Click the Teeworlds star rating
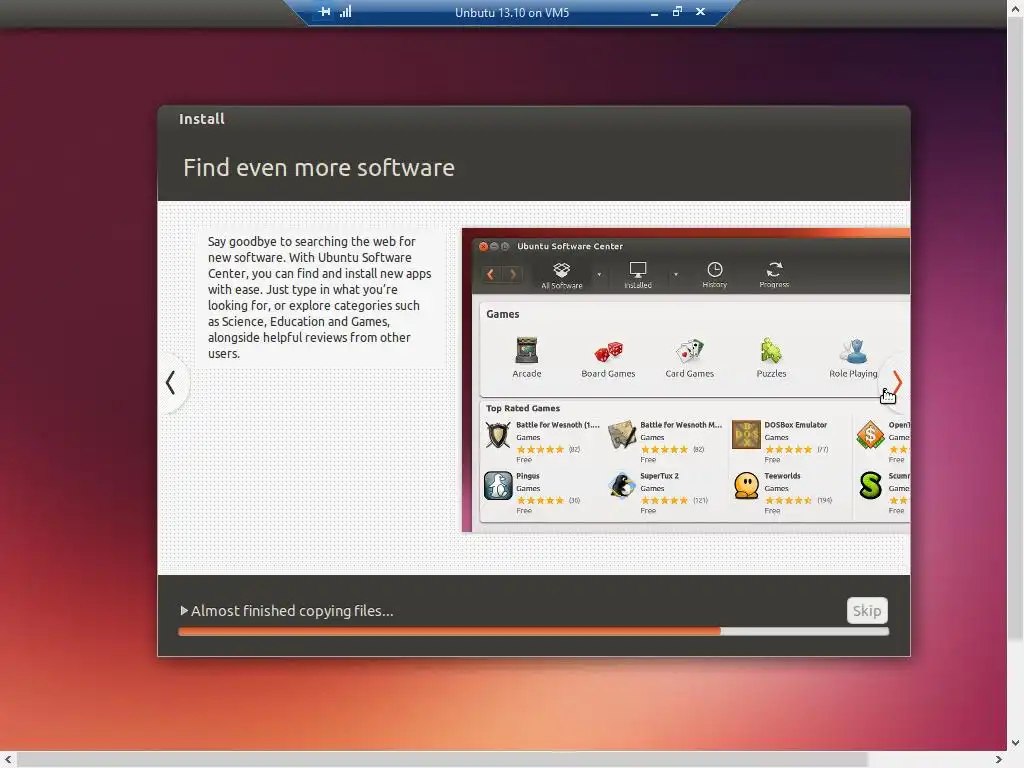The height and width of the screenshot is (768, 1024). click(x=788, y=500)
